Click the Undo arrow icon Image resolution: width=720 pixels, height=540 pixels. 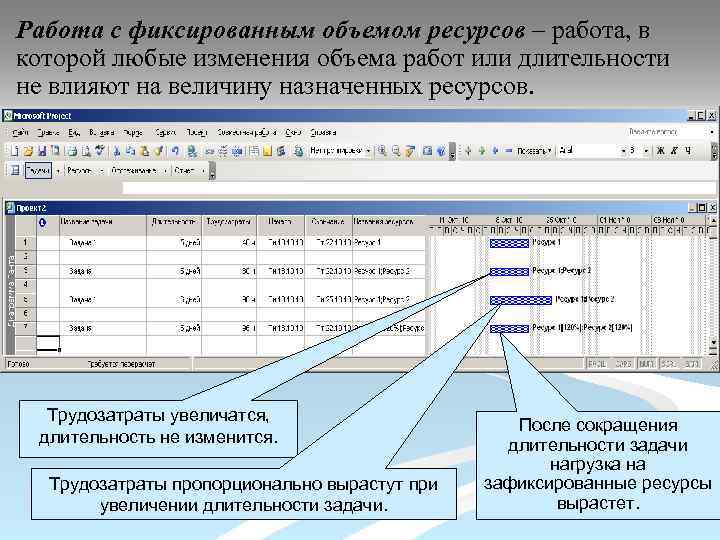[x=175, y=151]
